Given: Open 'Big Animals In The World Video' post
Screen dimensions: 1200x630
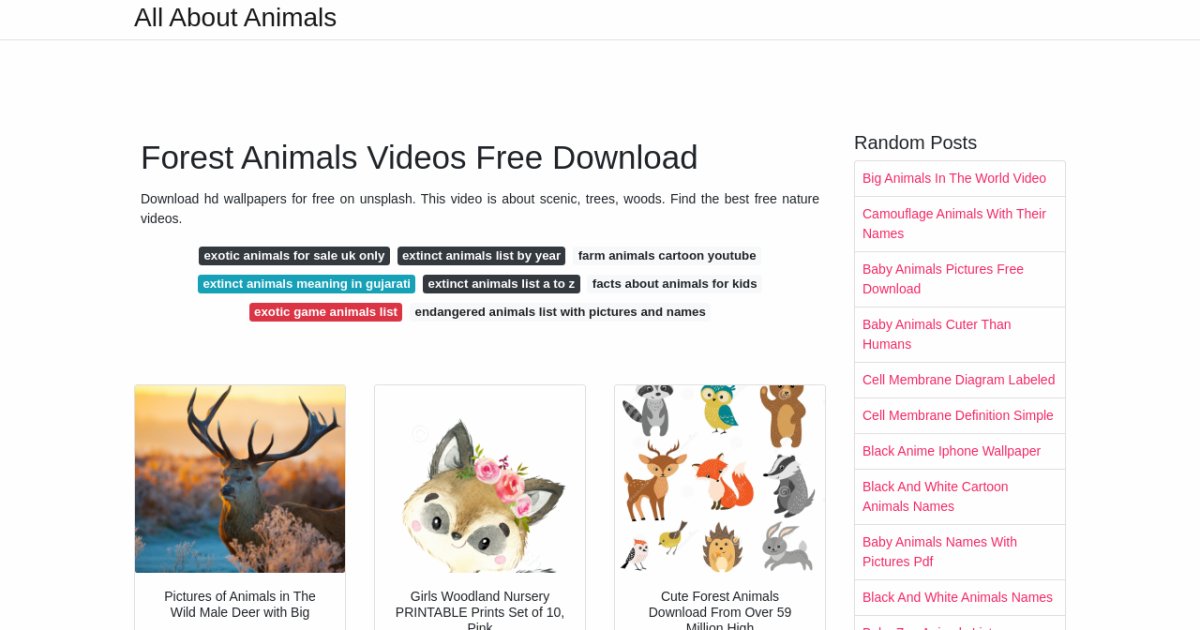Looking at the screenshot, I should point(954,178).
